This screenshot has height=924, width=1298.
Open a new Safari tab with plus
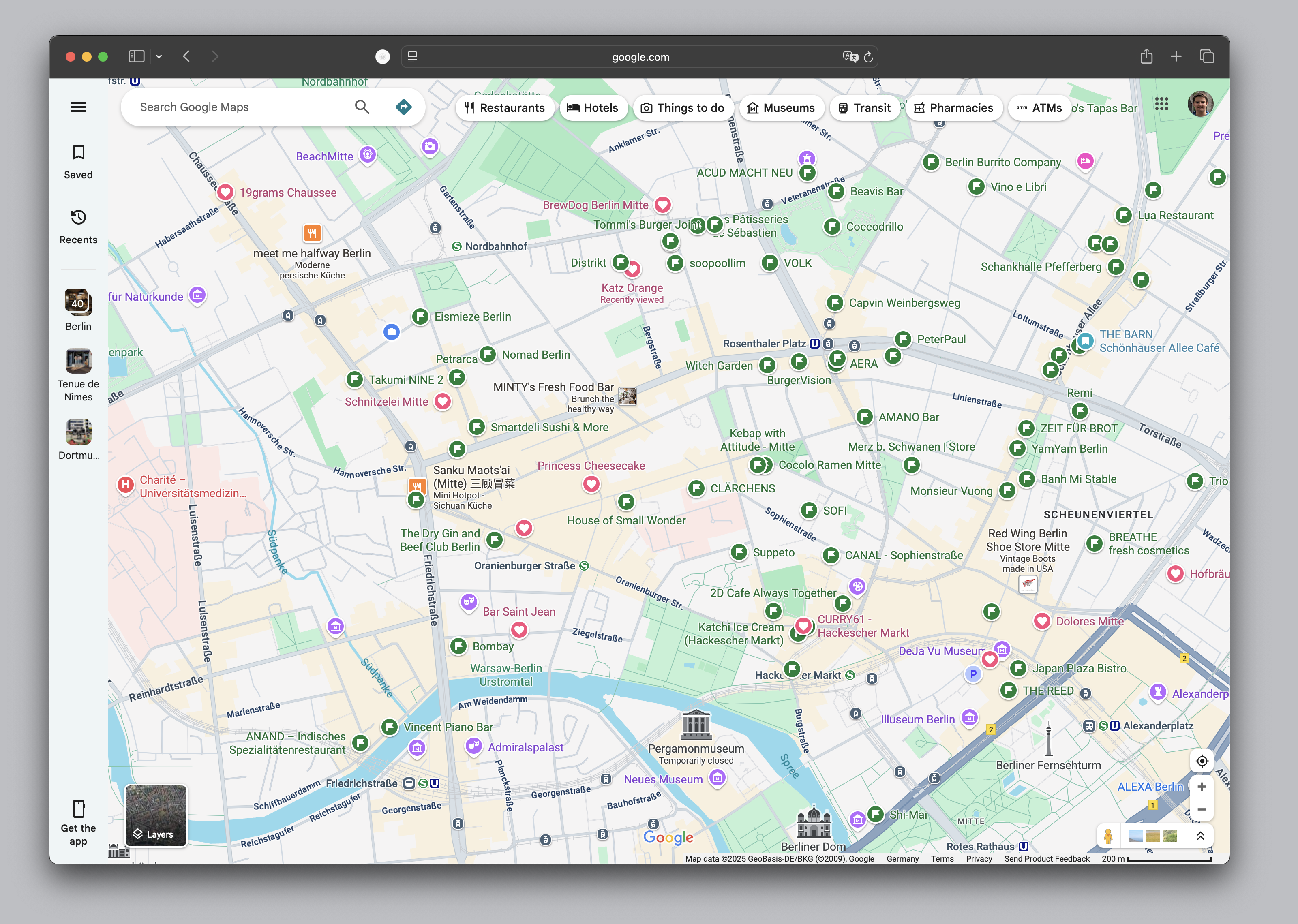(x=1176, y=56)
